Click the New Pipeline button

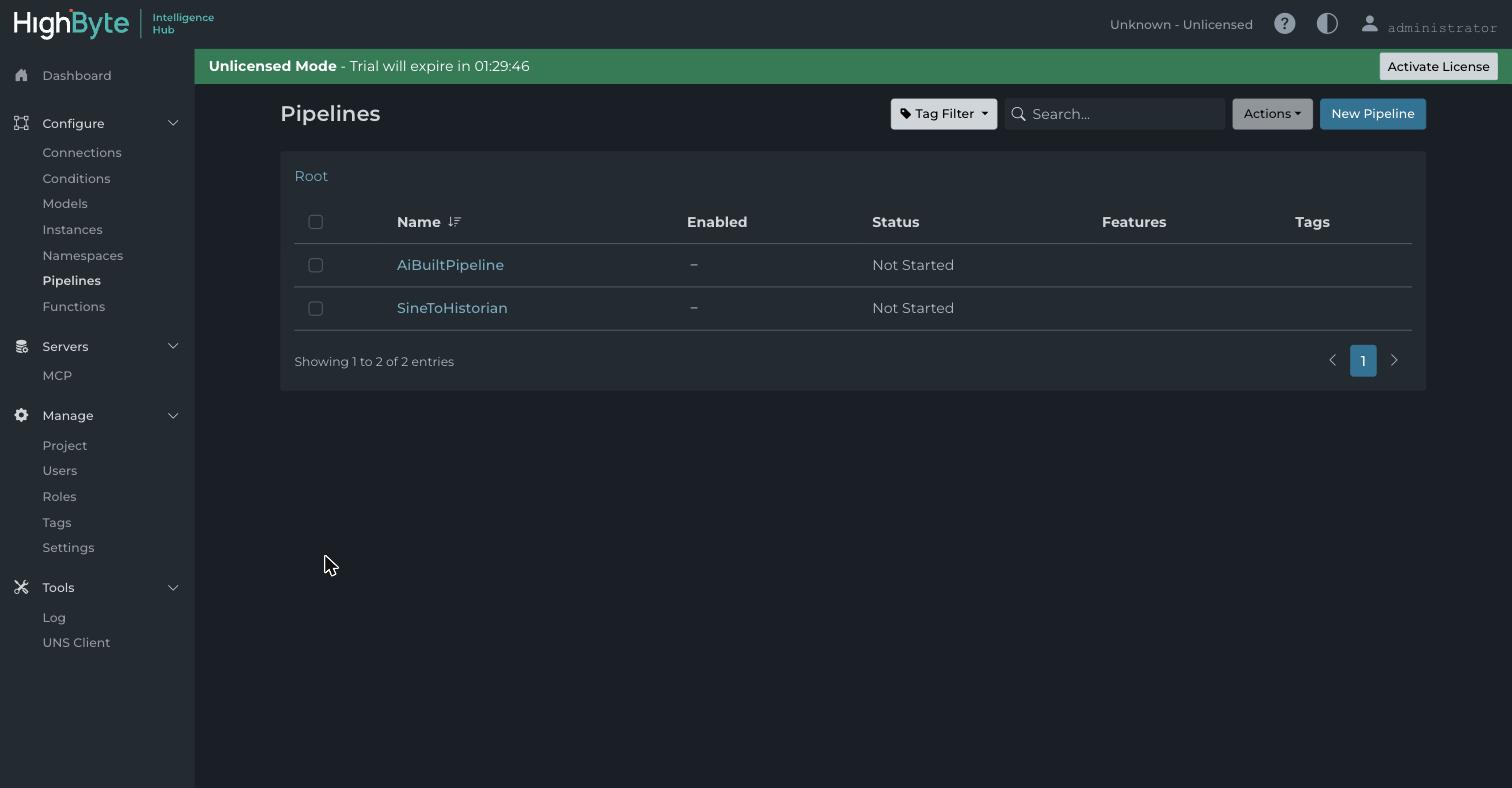(1372, 114)
